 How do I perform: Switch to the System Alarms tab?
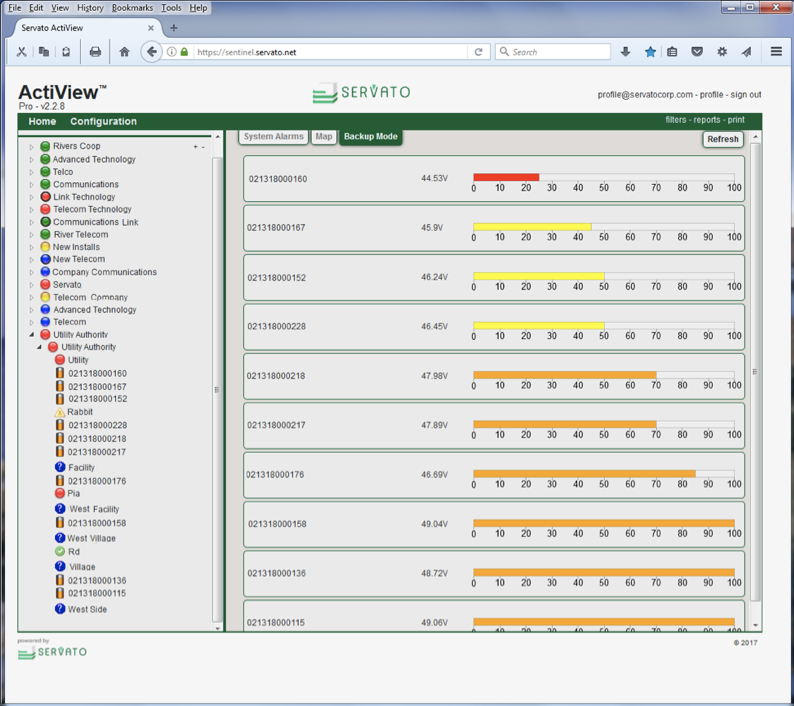pos(273,137)
